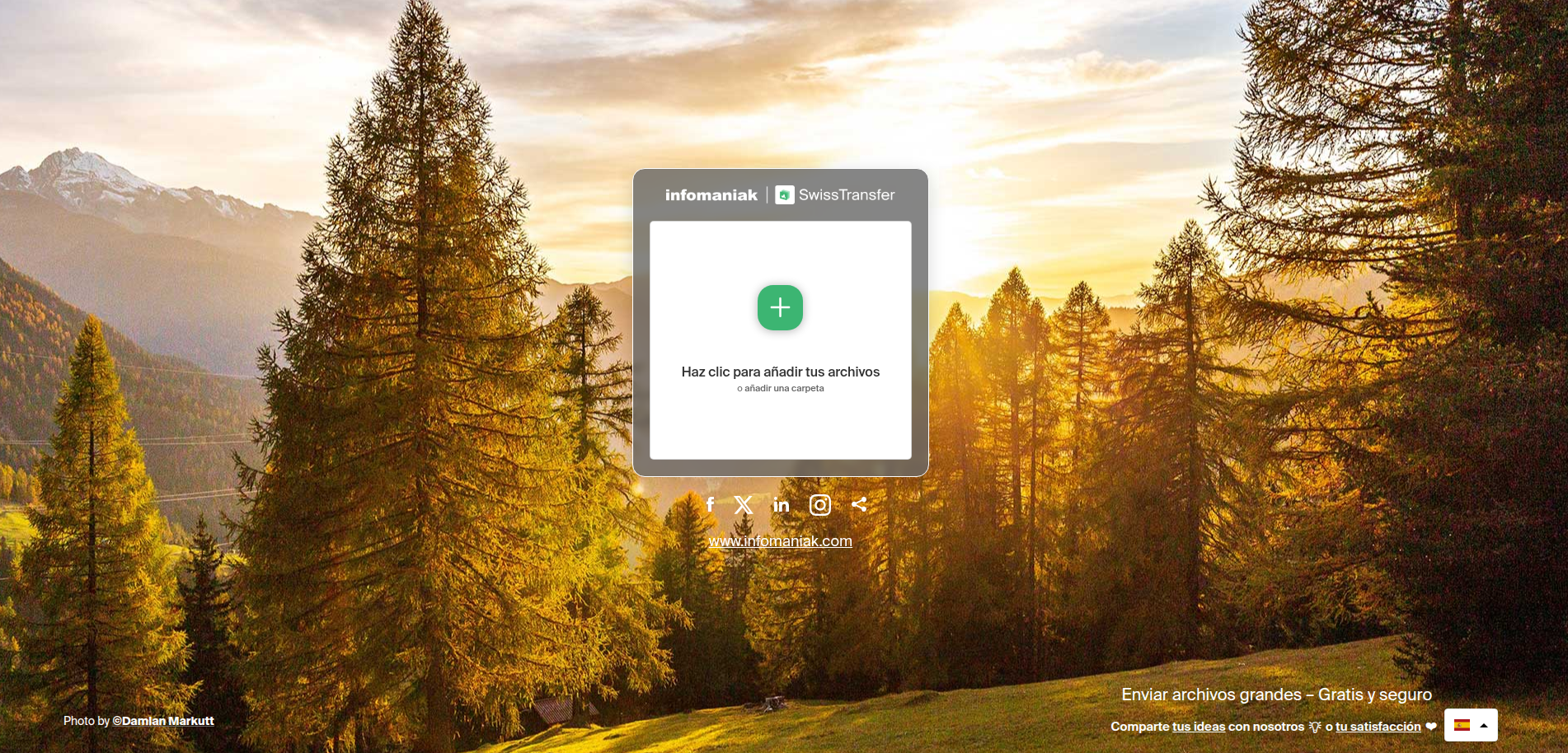This screenshot has width=1568, height=753.
Task: Click the heart icon after 'tu satisfacción'
Action: (1431, 727)
